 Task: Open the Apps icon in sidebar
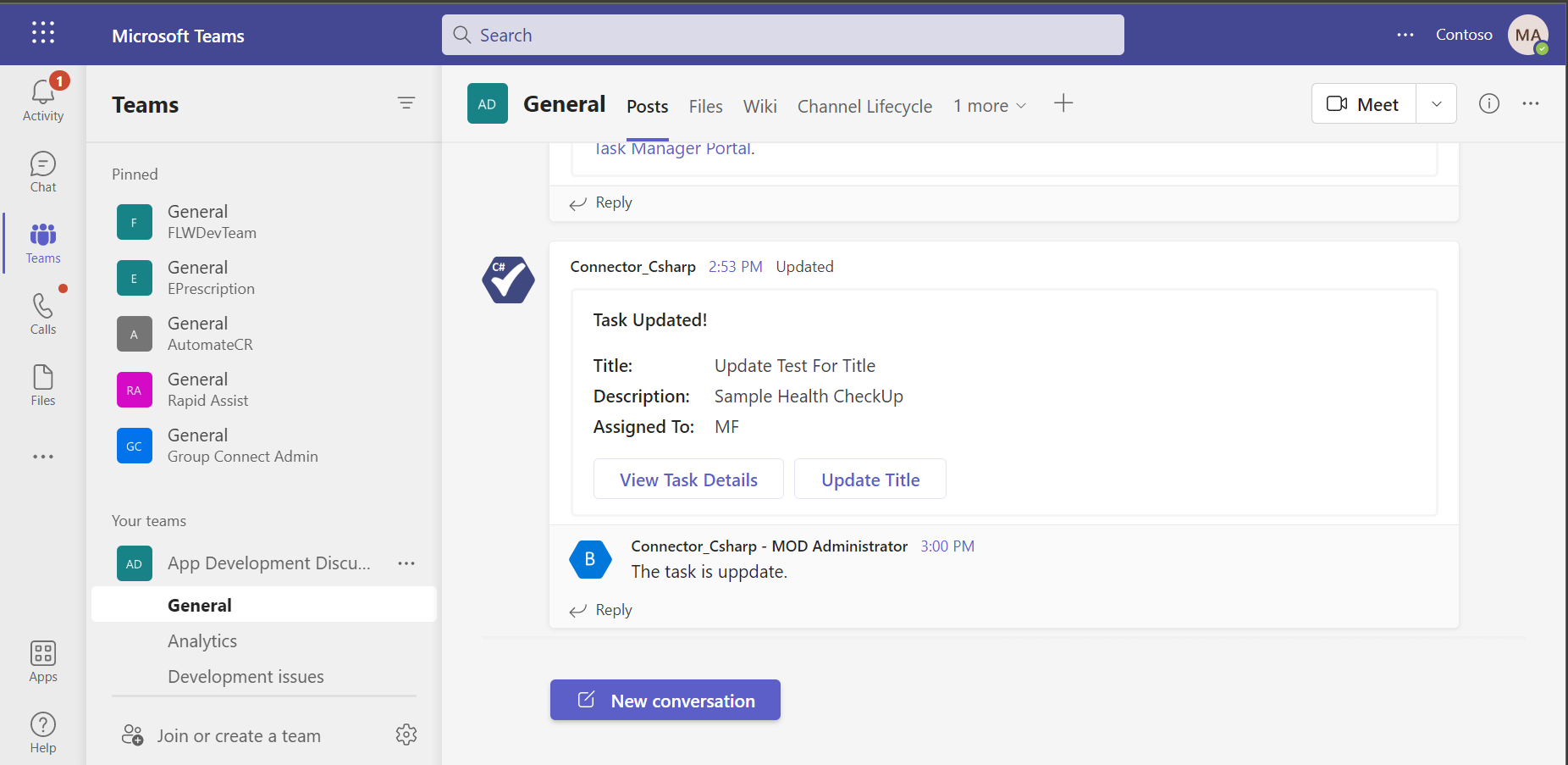(43, 653)
